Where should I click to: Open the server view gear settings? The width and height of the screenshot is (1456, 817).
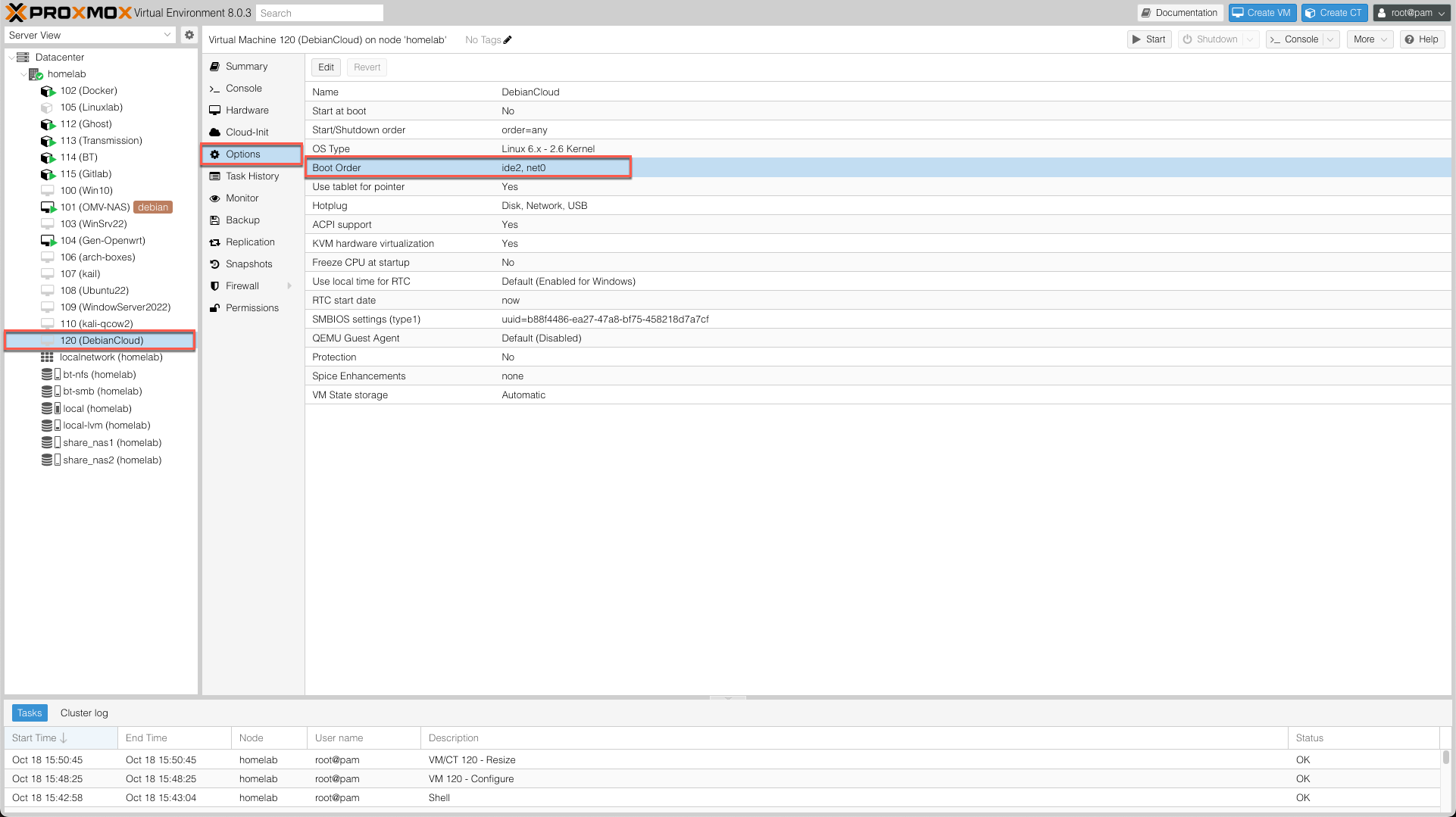189,35
